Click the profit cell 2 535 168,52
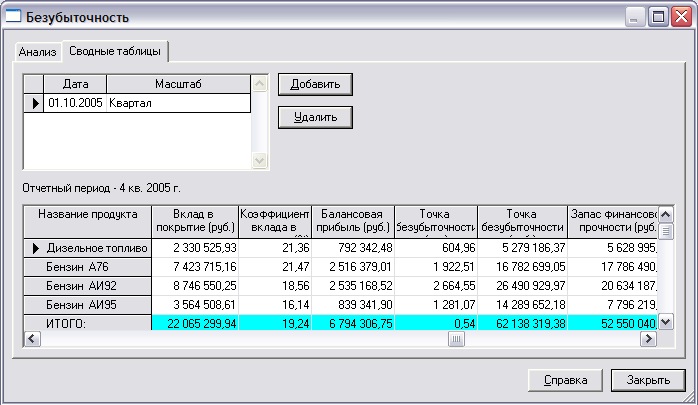698x405 pixels. pyautogui.click(x=353, y=286)
